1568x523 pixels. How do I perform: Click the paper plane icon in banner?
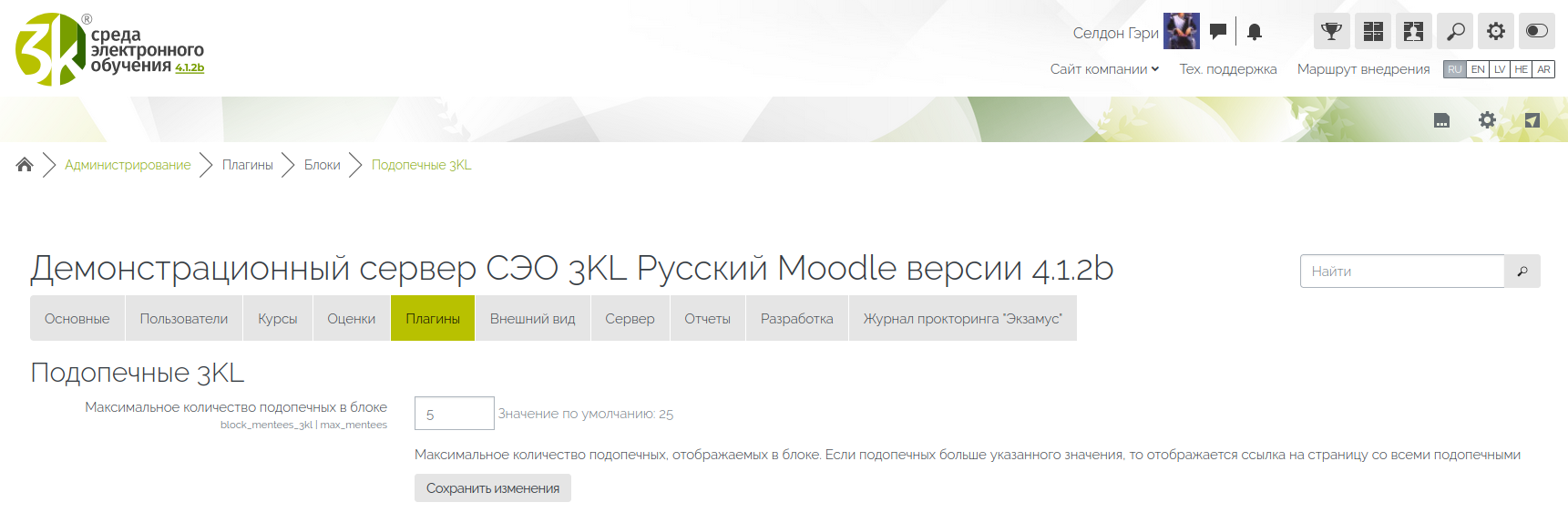(x=1532, y=120)
